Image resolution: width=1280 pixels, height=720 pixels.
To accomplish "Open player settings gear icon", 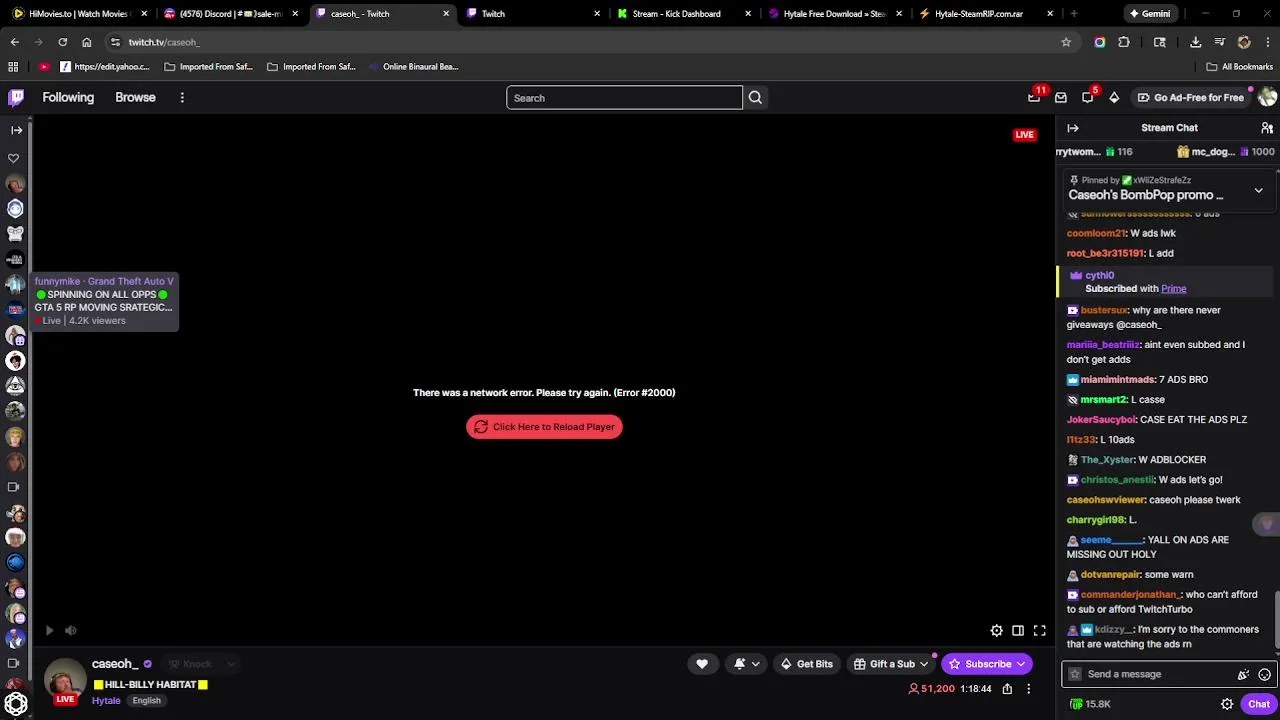I will click(x=997, y=630).
